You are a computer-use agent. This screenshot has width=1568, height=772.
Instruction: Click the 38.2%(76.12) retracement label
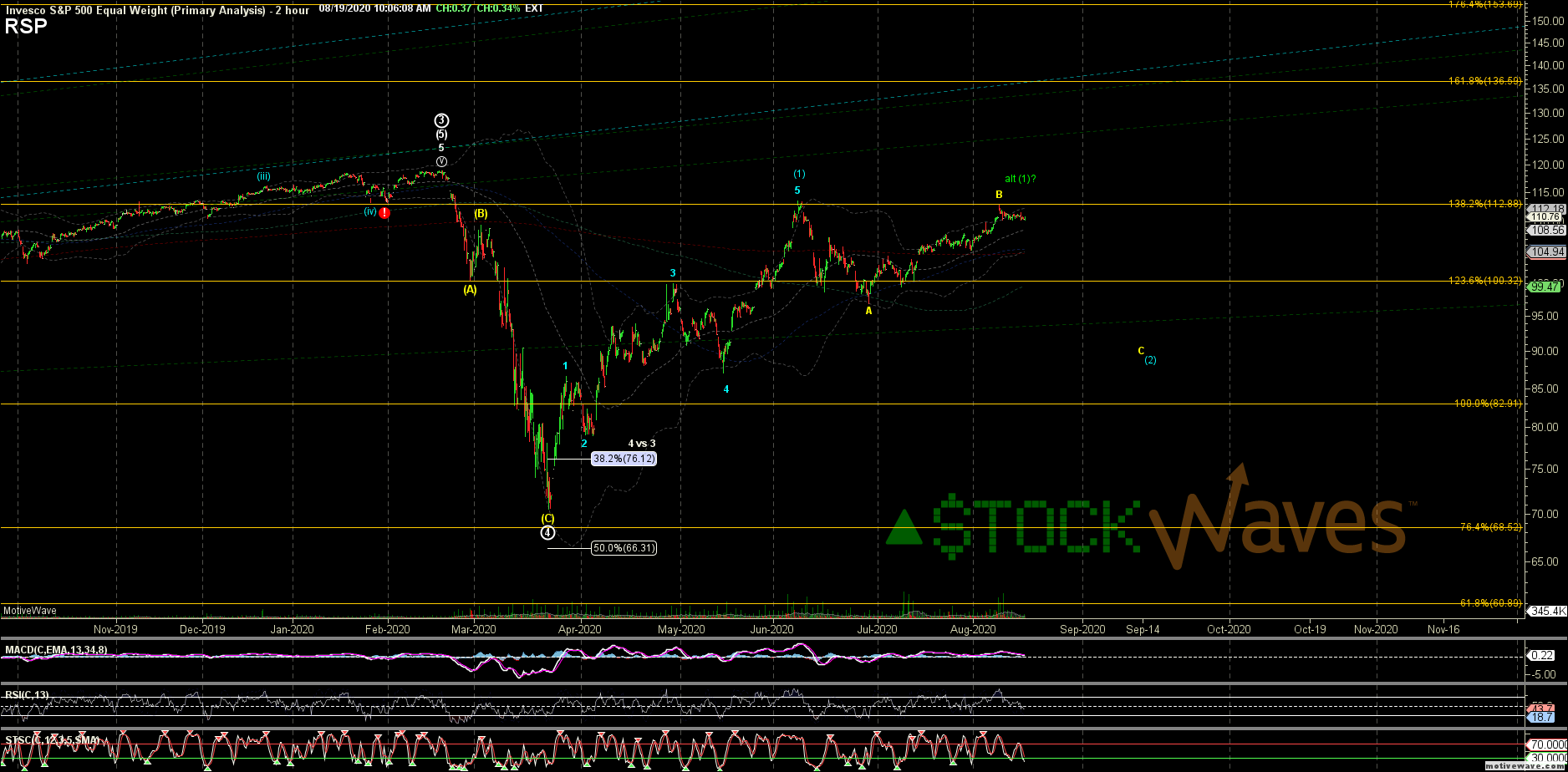tap(624, 459)
